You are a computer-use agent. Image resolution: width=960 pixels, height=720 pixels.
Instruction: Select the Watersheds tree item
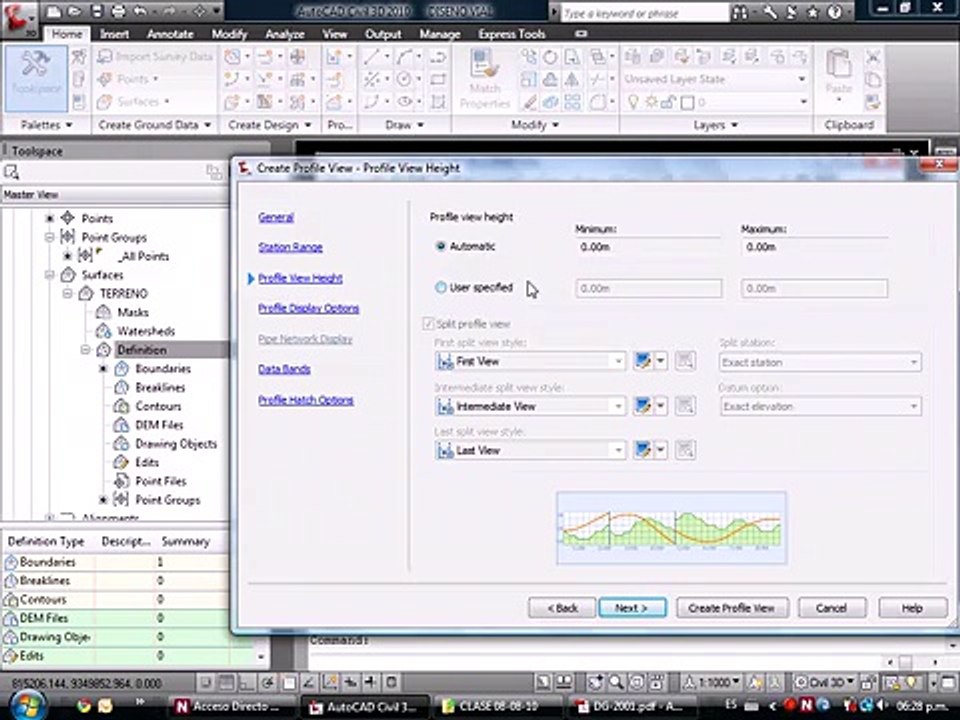(146, 331)
